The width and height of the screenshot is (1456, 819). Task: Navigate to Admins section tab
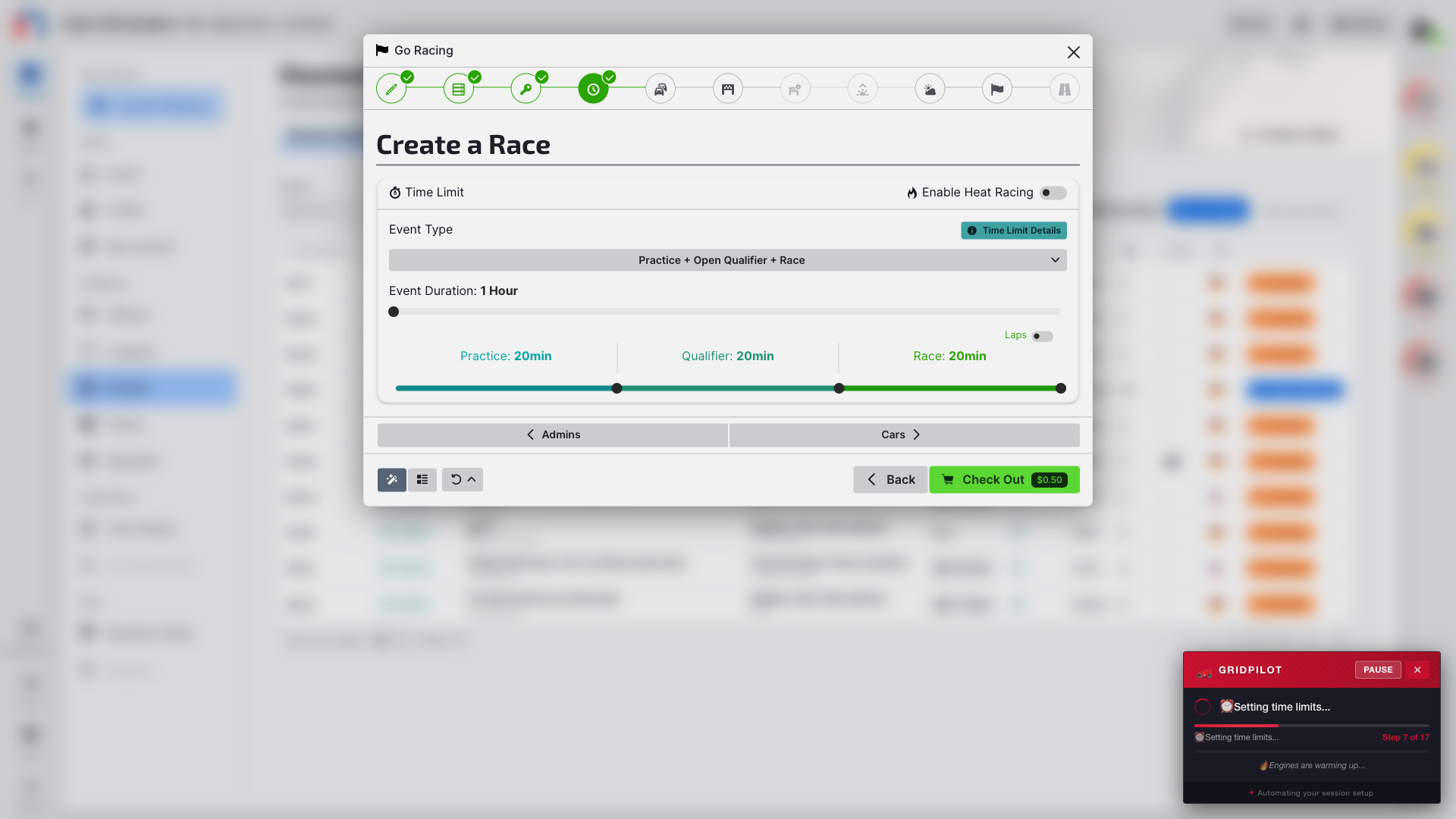click(553, 435)
